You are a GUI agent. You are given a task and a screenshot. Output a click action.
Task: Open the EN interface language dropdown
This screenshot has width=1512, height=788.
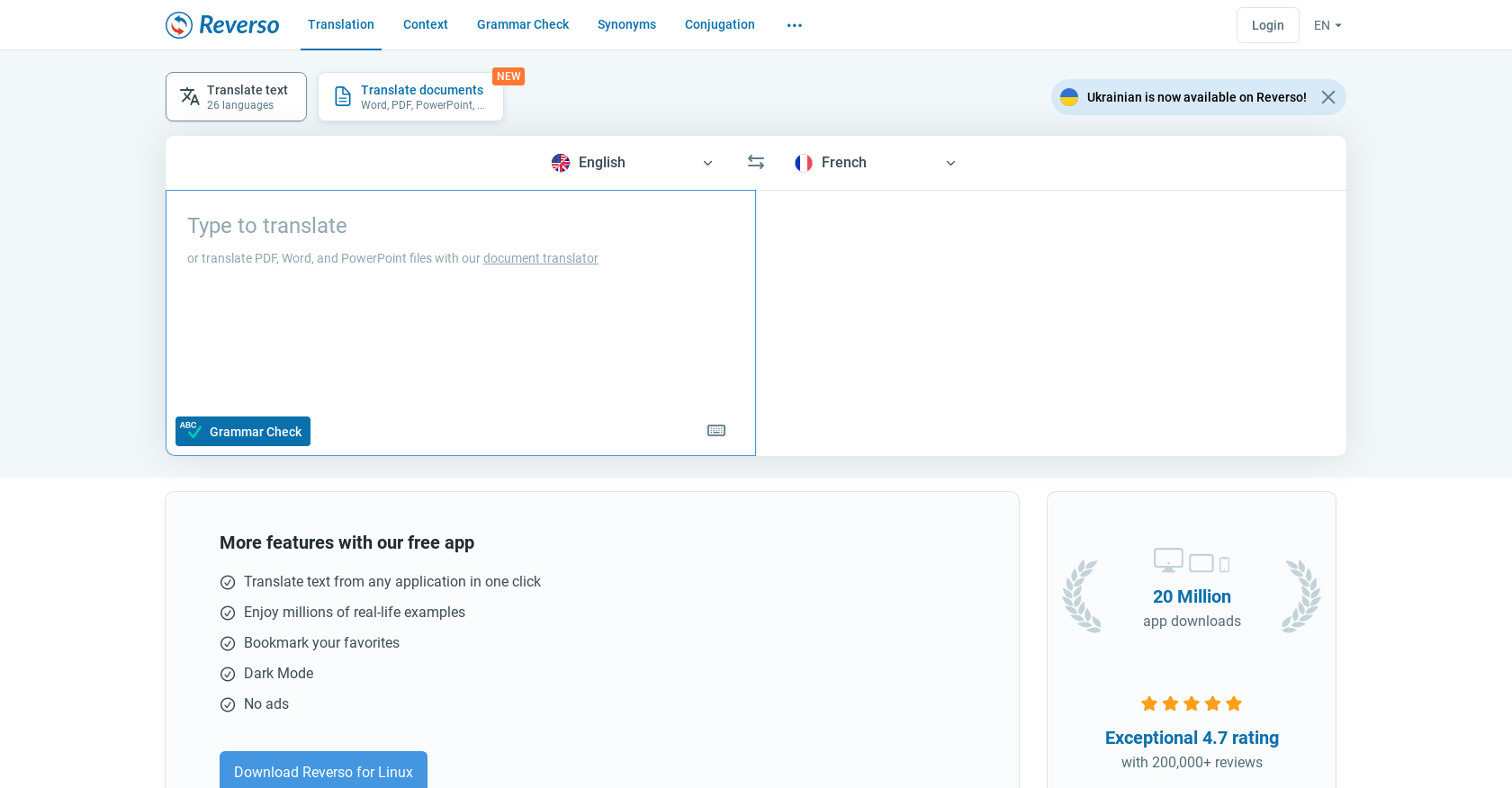click(x=1327, y=25)
